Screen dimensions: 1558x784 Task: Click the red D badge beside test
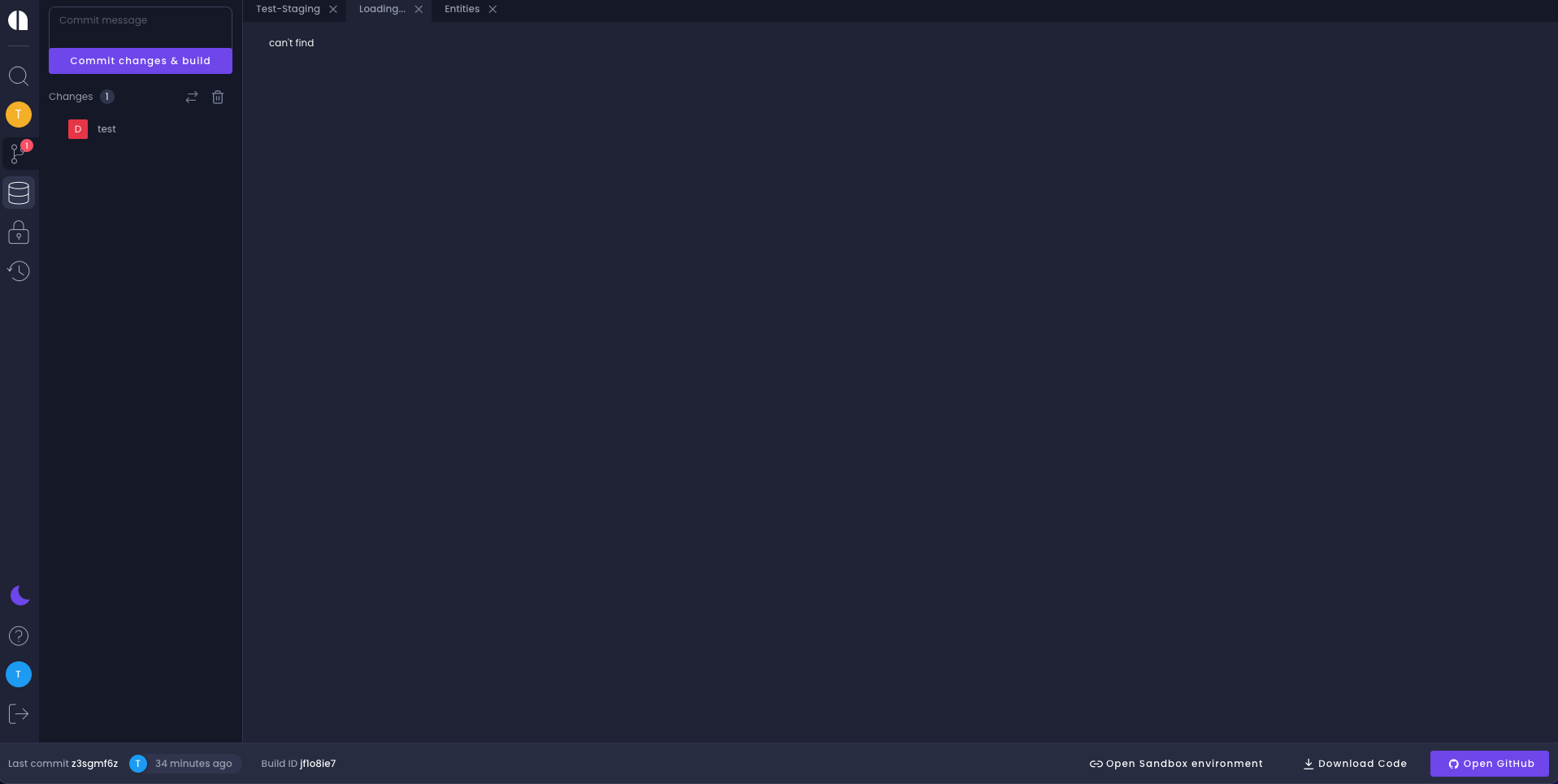tap(78, 129)
